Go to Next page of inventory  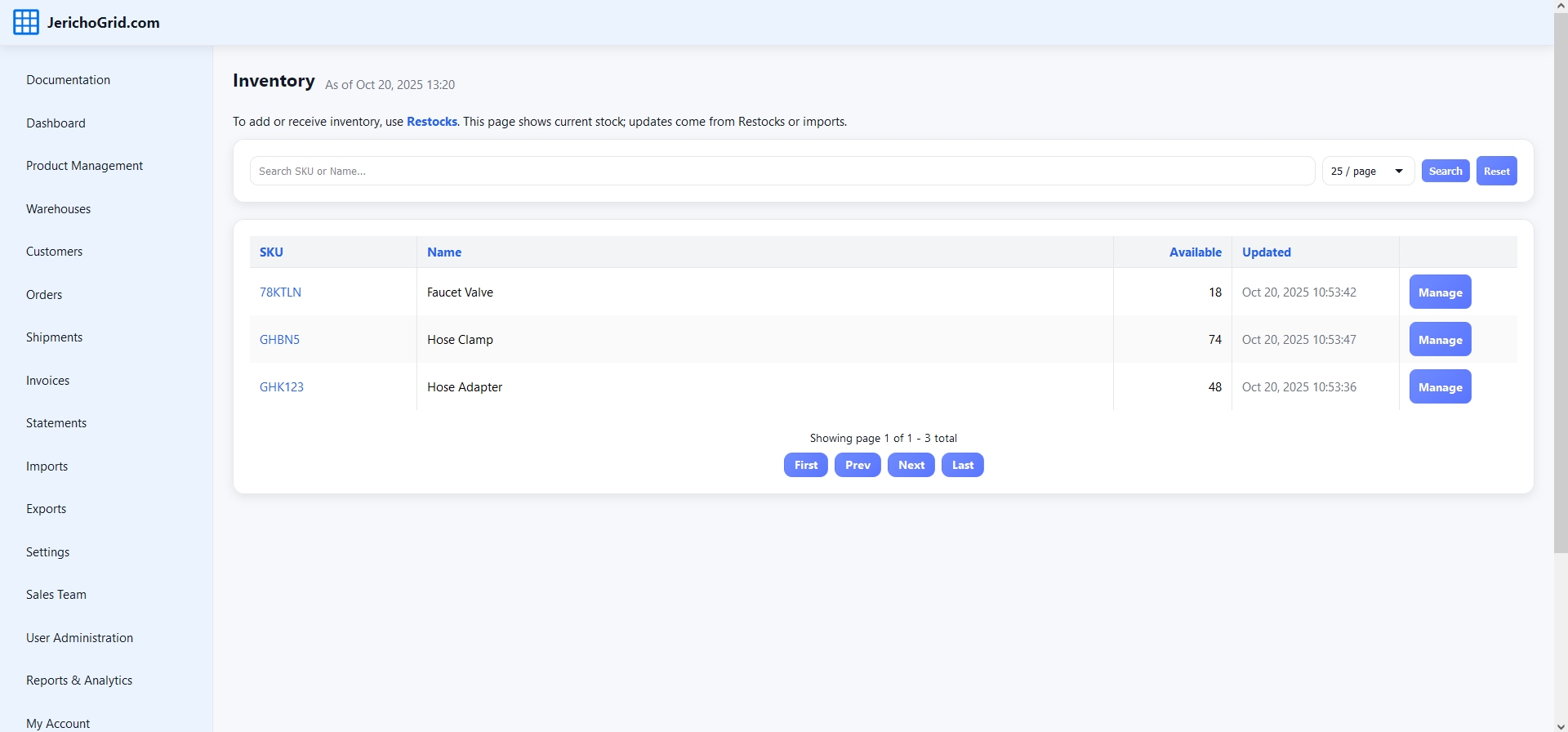pos(911,465)
